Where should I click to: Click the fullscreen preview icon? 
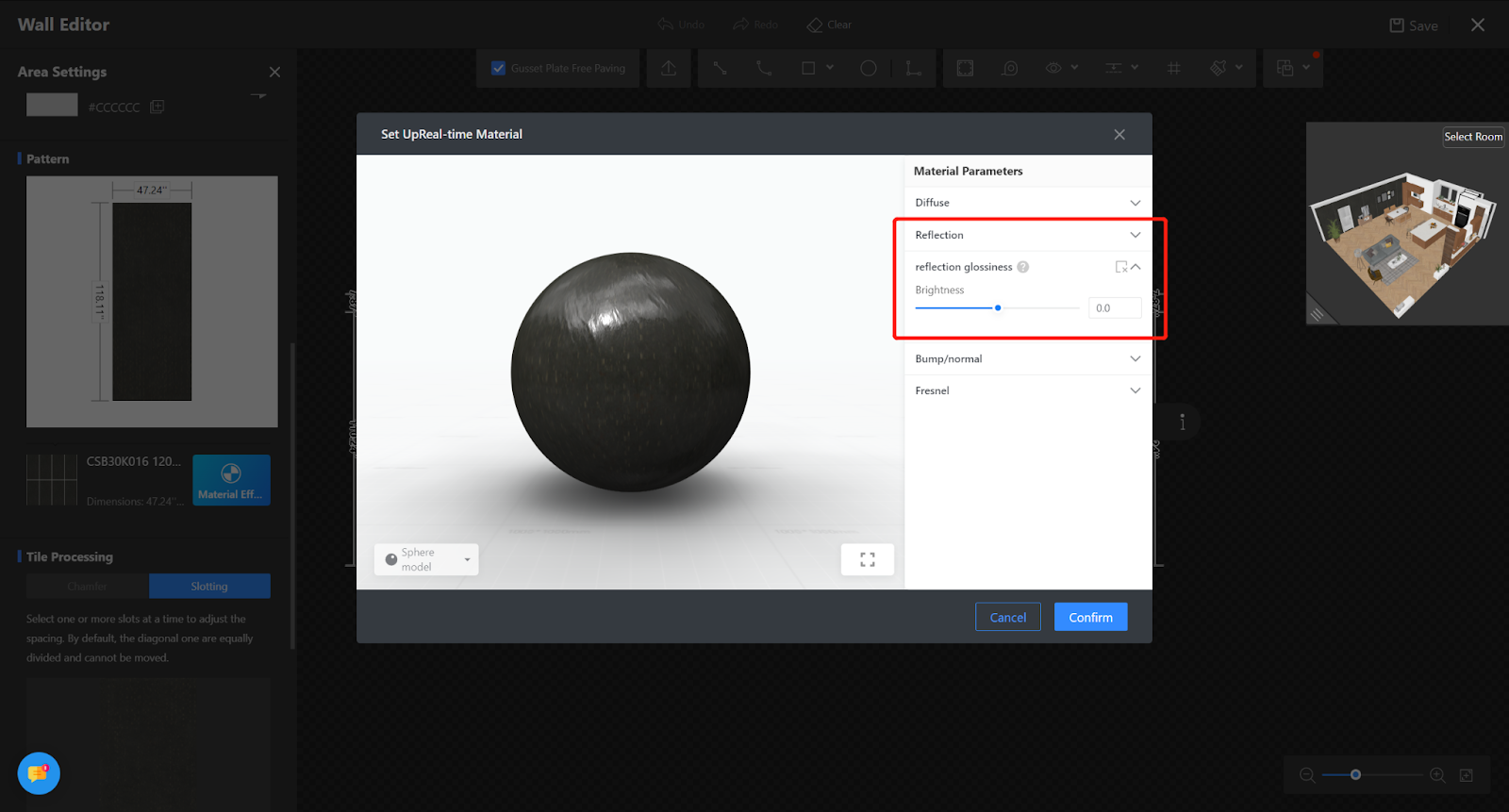pyautogui.click(x=867, y=559)
